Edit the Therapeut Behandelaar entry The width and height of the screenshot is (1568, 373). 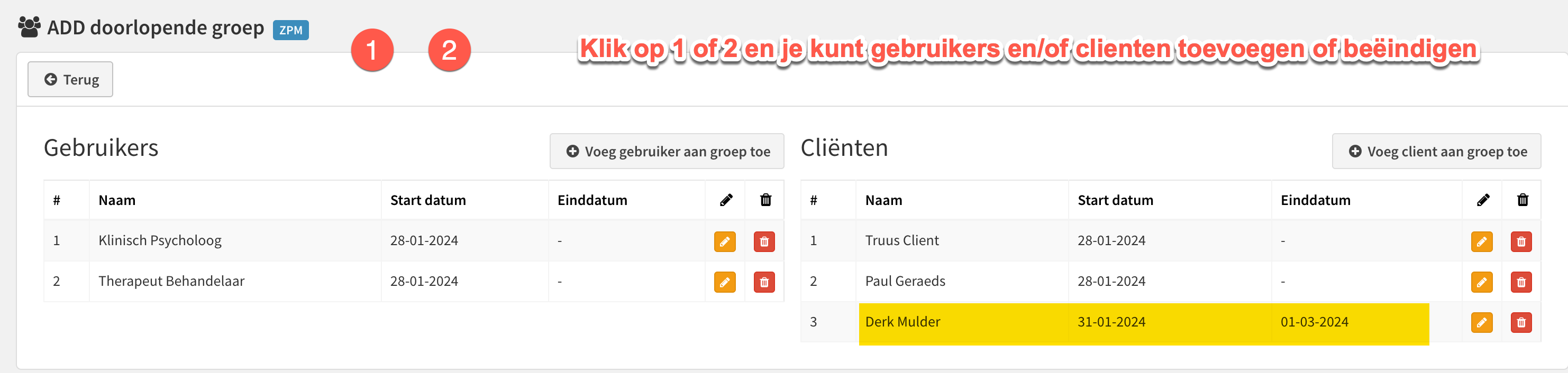[x=724, y=282]
